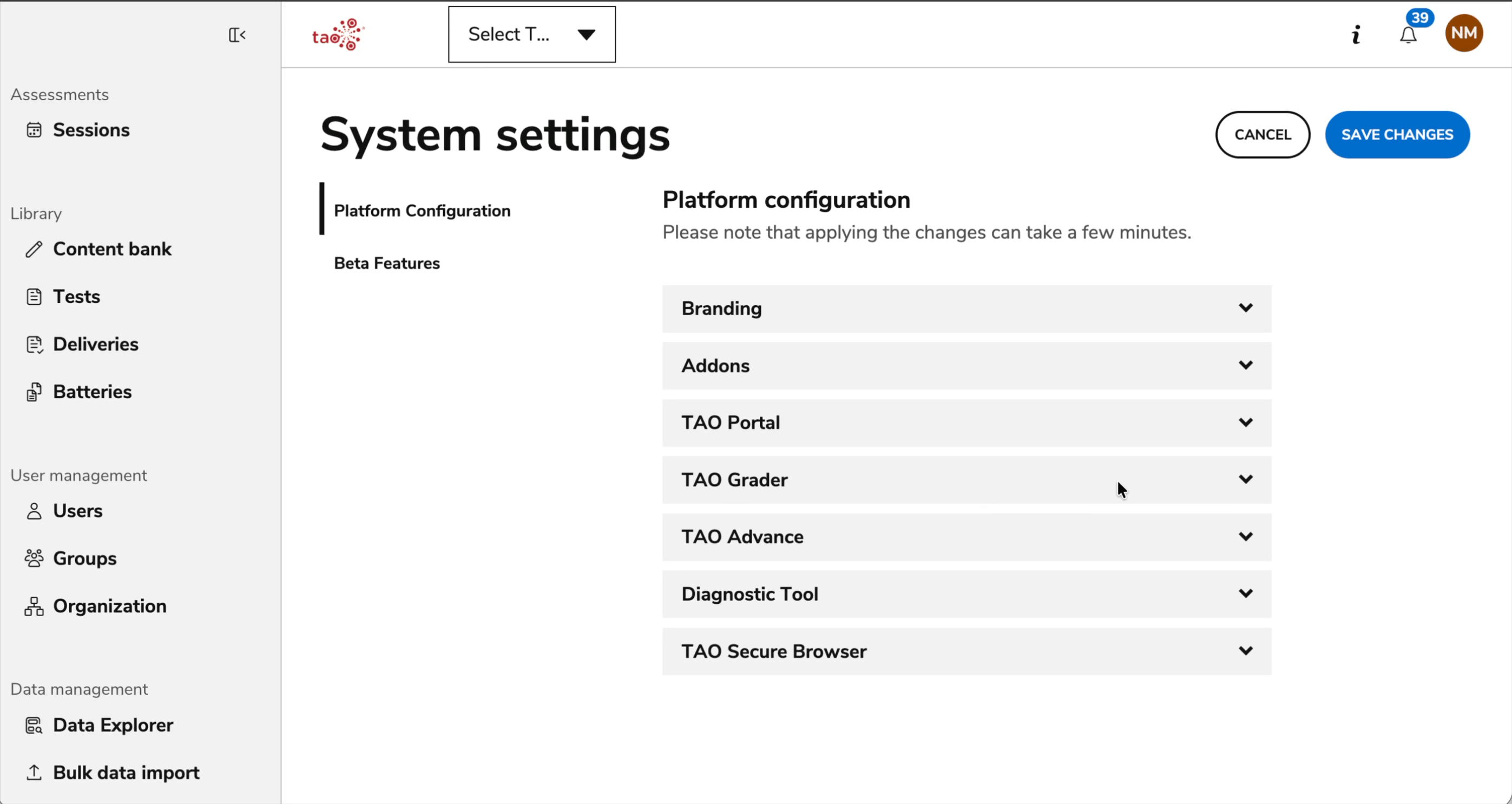Click the Bulk data import upload icon
Image resolution: width=1512 pixels, height=804 pixels.
[34, 773]
